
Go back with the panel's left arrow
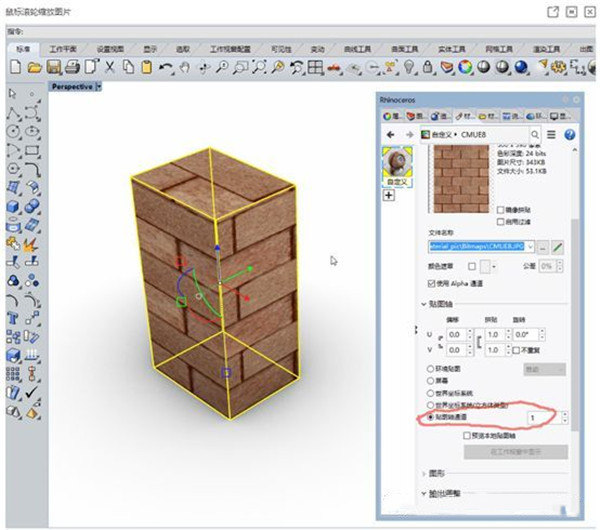pyautogui.click(x=390, y=135)
